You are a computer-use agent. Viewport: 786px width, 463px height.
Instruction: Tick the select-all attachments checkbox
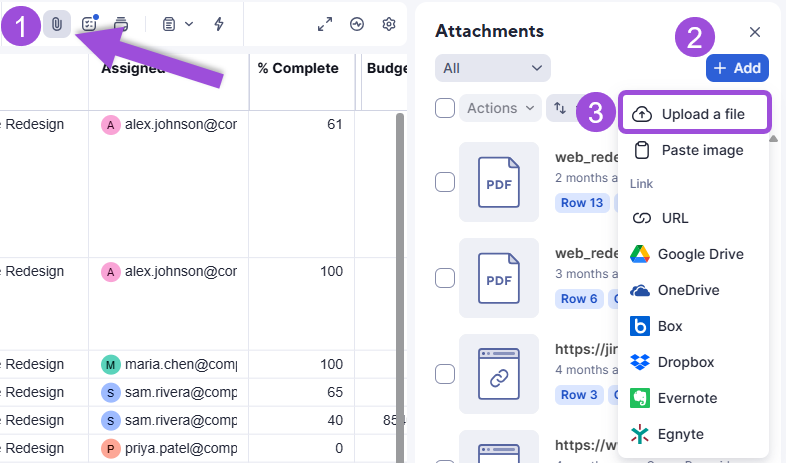tap(445, 108)
